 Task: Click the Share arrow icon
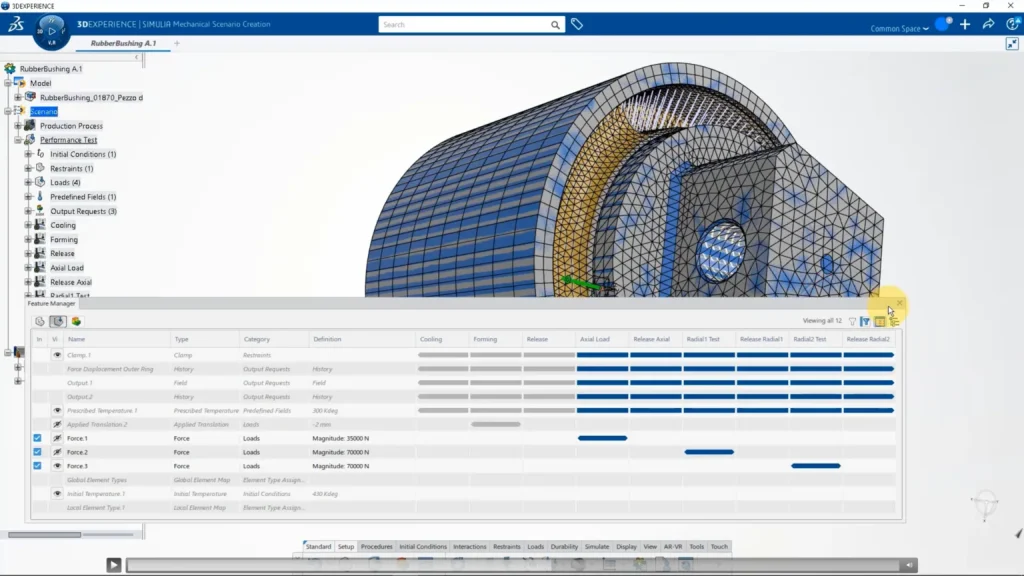[x=989, y=24]
